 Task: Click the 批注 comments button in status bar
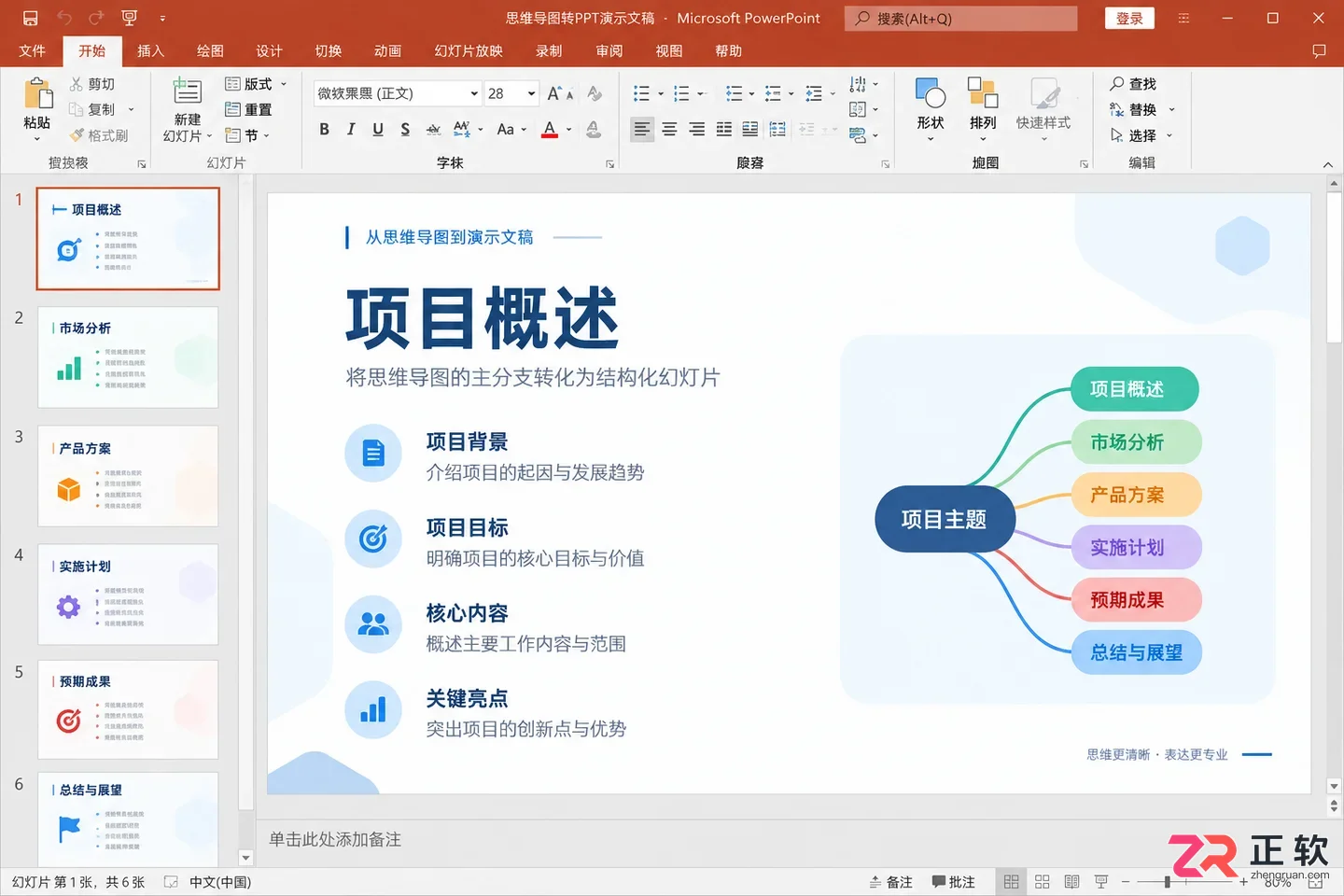pos(953,882)
